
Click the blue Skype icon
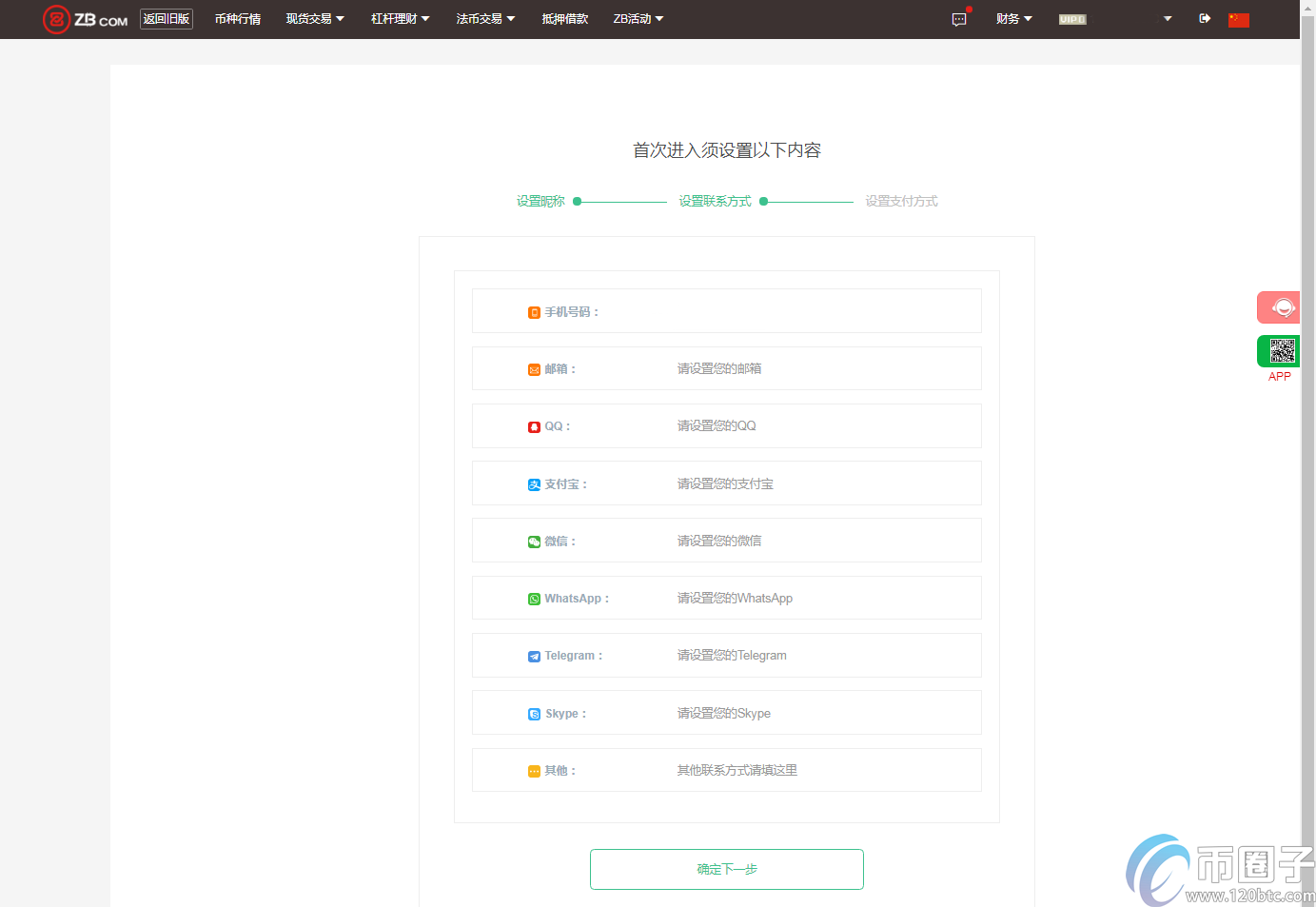pyautogui.click(x=534, y=714)
